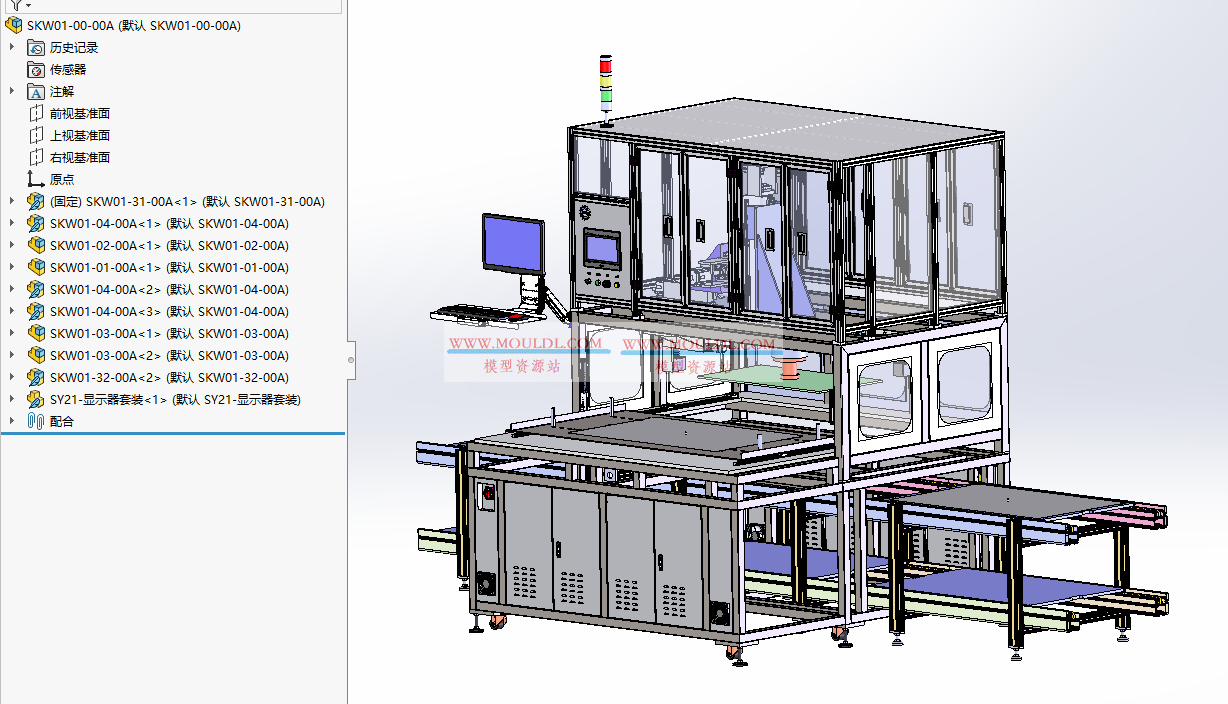Image resolution: width=1228 pixels, height=704 pixels.
Task: Click the 前视基准面 plane icon
Action: click(x=35, y=113)
